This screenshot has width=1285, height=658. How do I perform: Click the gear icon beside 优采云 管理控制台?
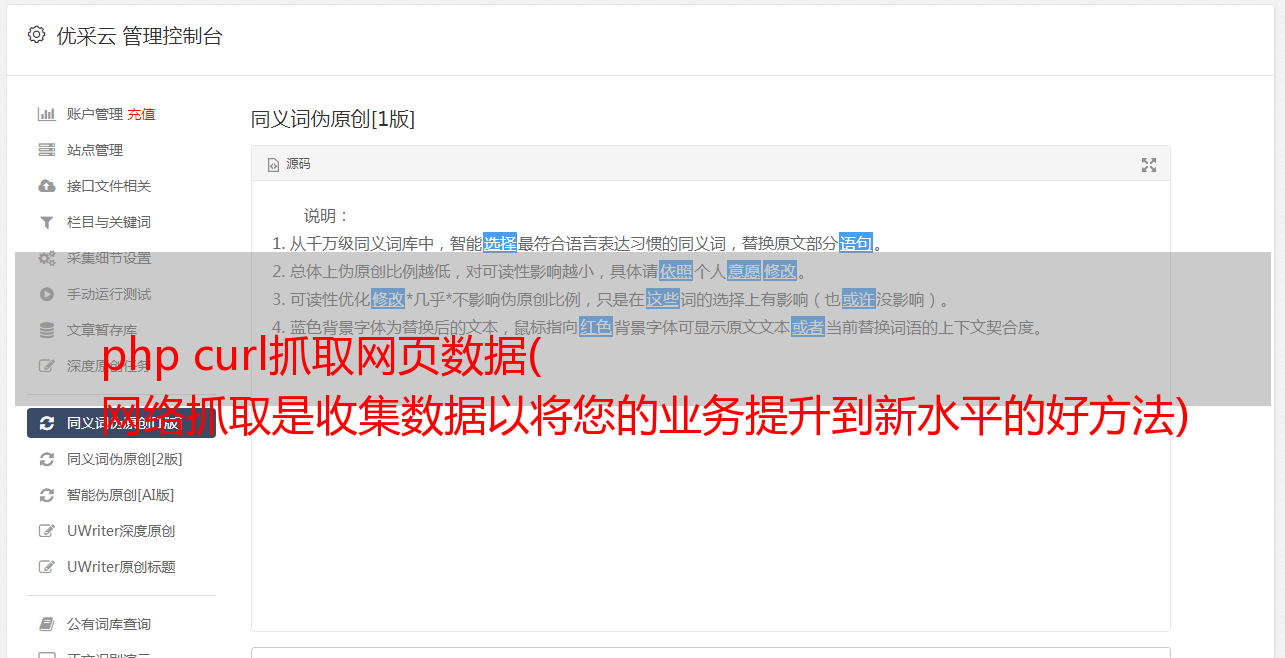tap(36, 35)
